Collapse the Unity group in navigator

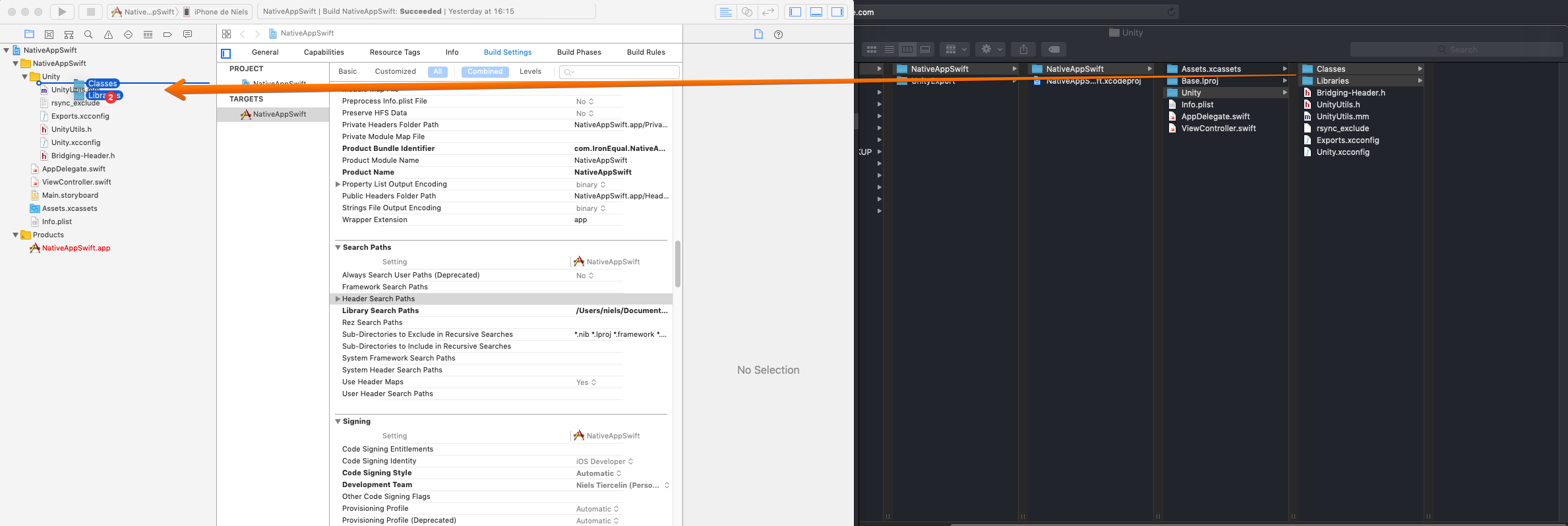coord(25,76)
